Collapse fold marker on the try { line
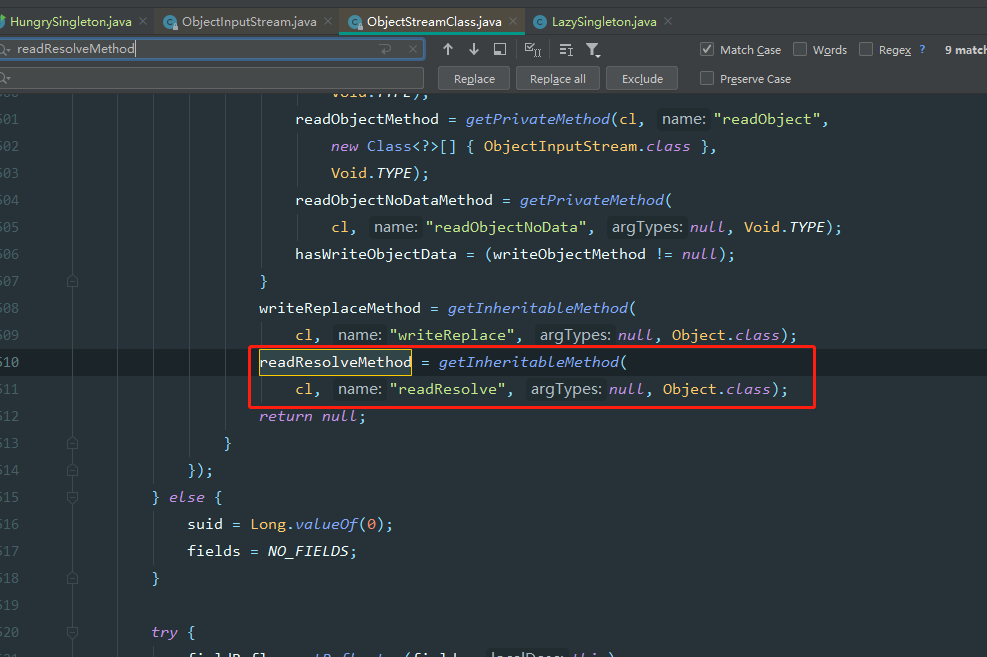987x657 pixels. pyautogui.click(x=72, y=632)
